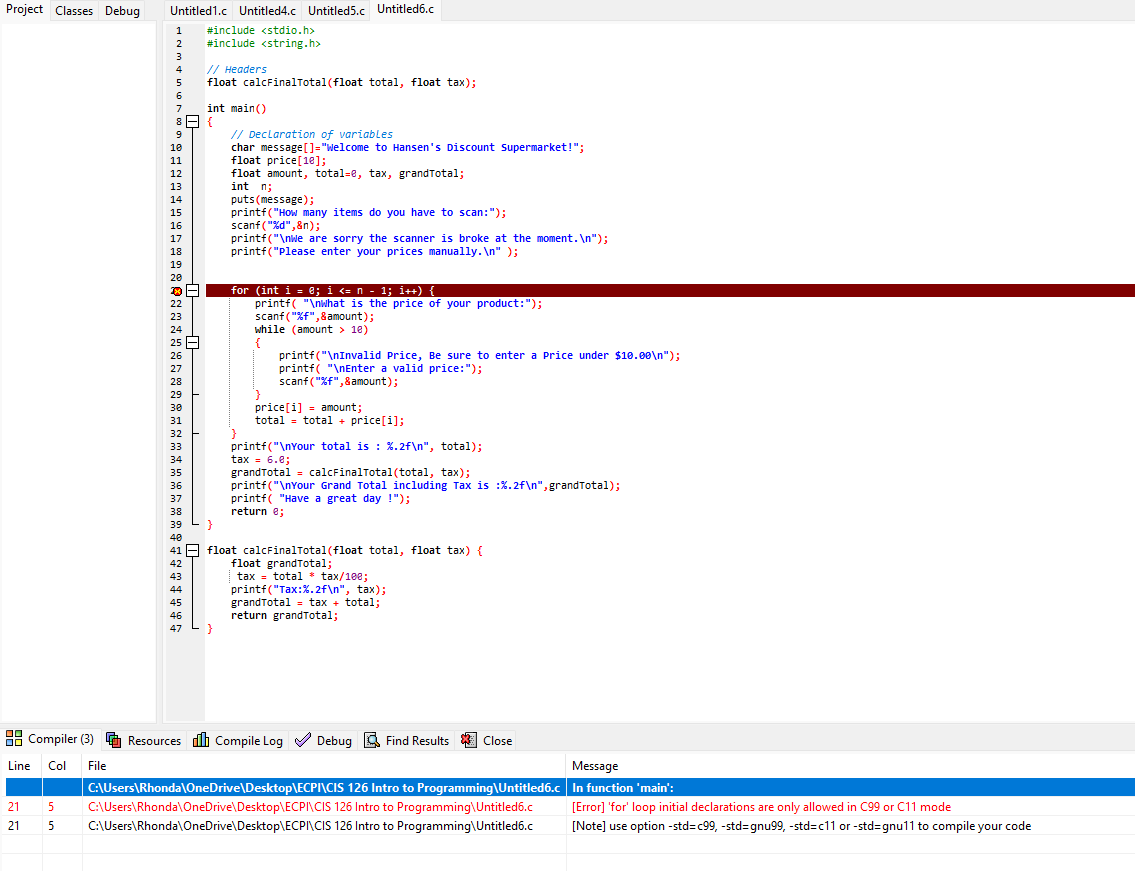The height and width of the screenshot is (871, 1135).
Task: Open the Debug panel with the checkmark icon
Action: point(323,740)
